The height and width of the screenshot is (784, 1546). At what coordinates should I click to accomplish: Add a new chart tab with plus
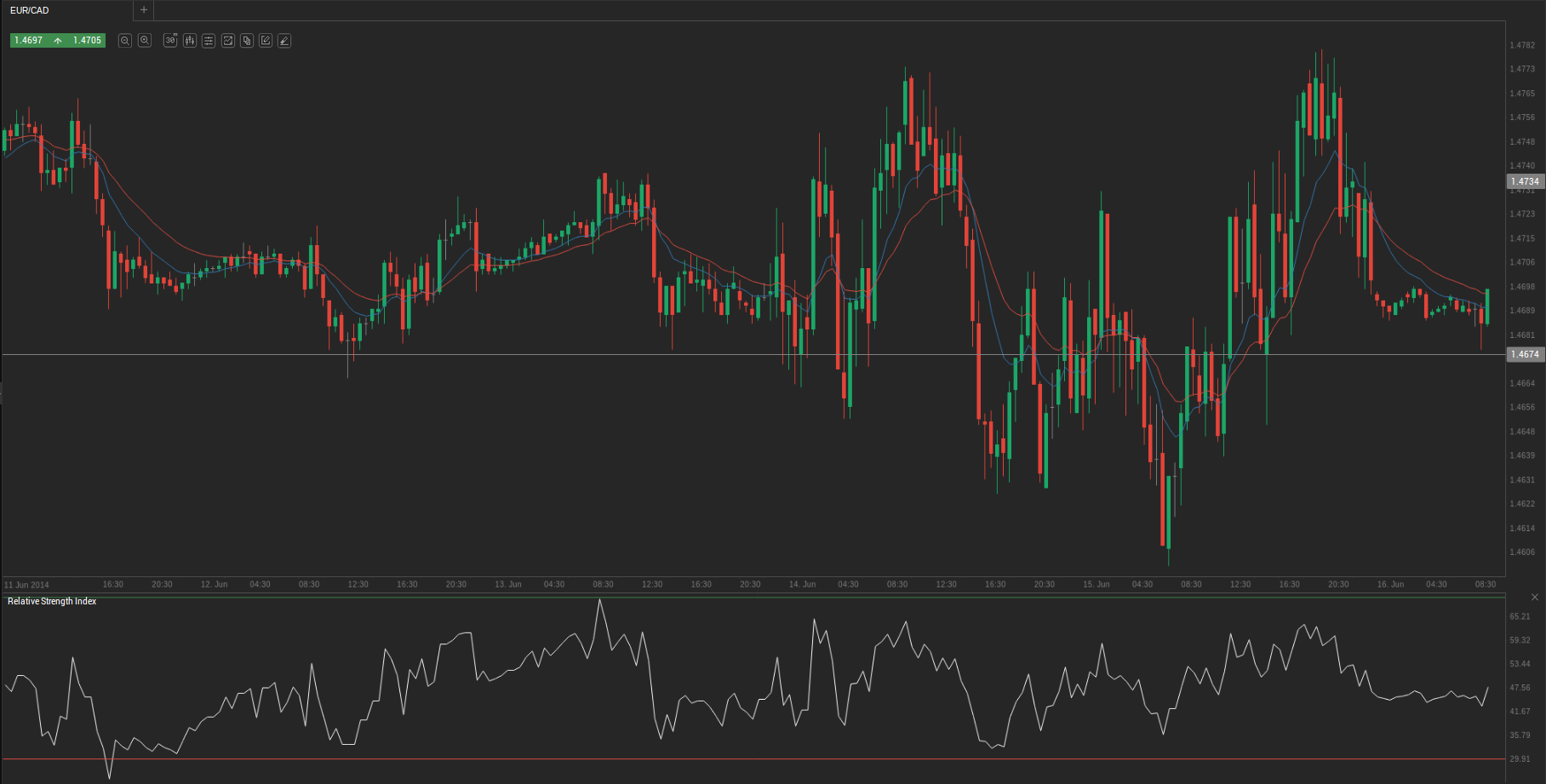(144, 10)
